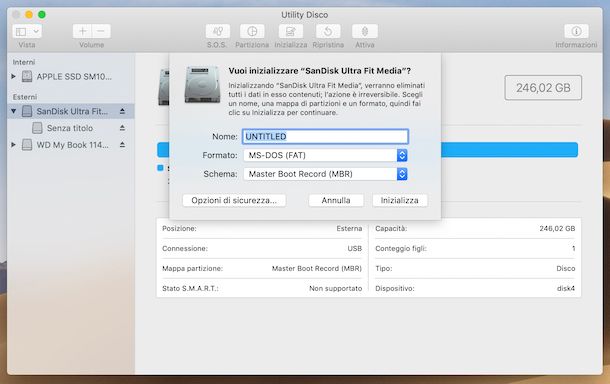This screenshot has height=384, width=610.
Task: Open the Schema Master Boot Record dropdown
Action: [x=325, y=174]
